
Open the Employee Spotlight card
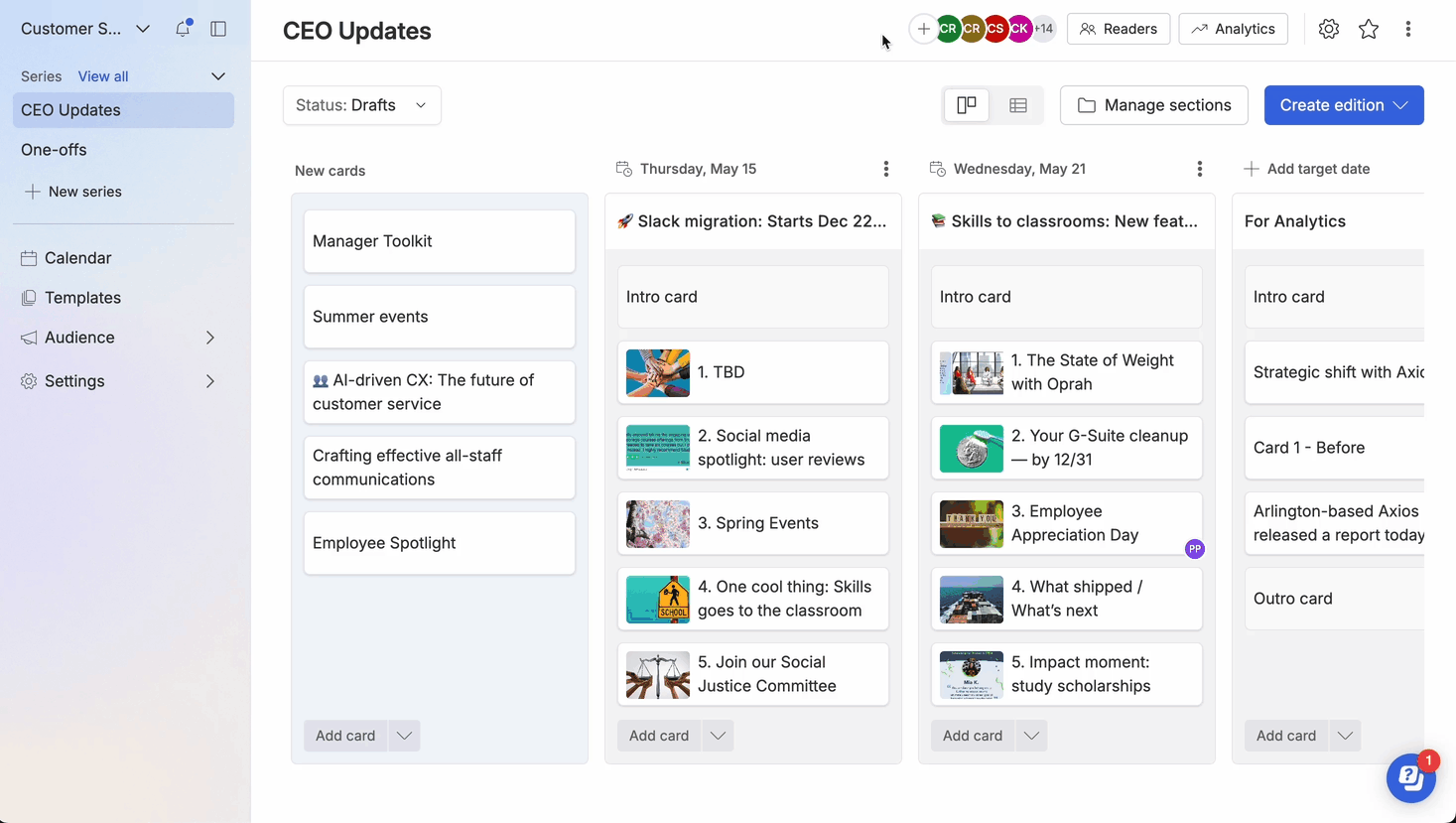(440, 543)
